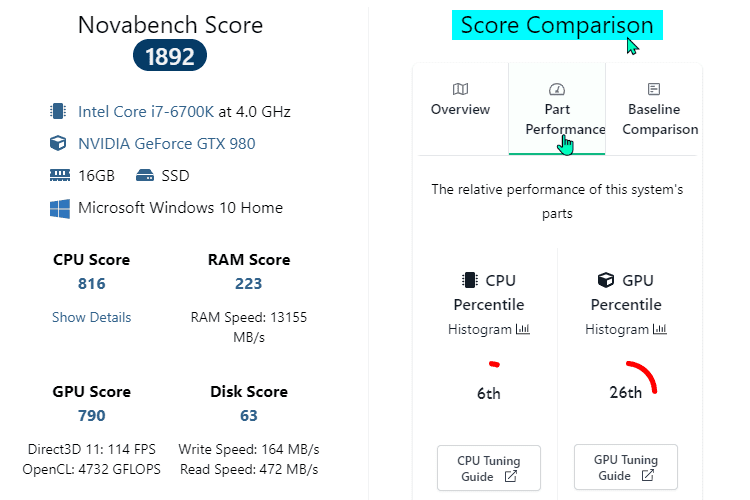Click the GPU Tuning Guide button
This screenshot has height=500, width=750.
click(x=626, y=468)
